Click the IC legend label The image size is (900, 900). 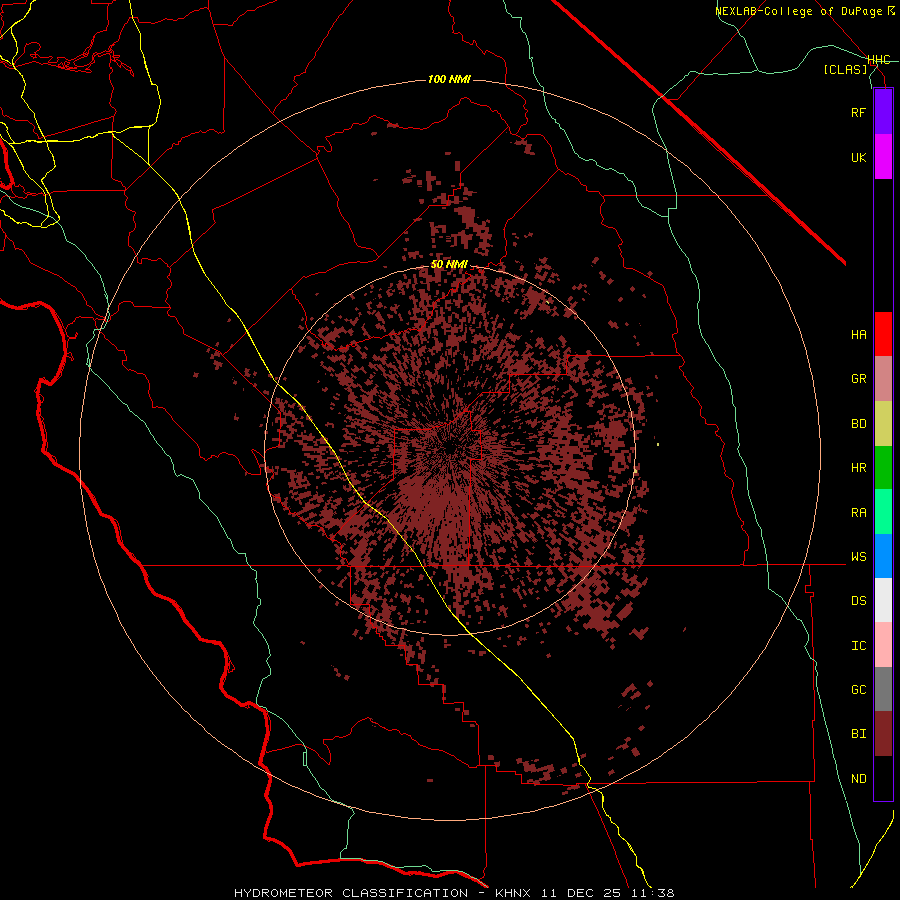pyautogui.click(x=858, y=646)
